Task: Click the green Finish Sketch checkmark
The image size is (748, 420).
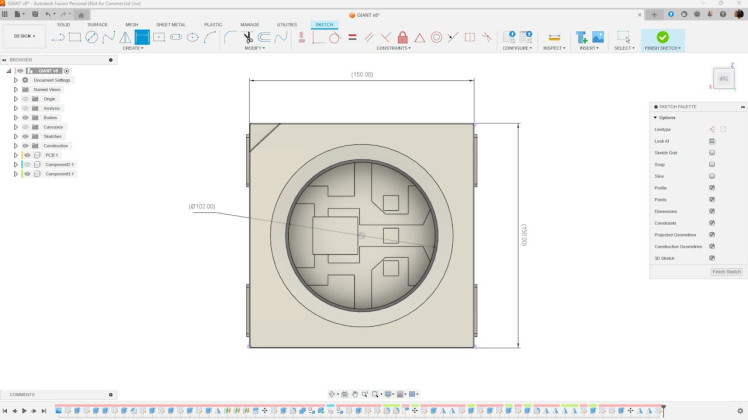Action: click(662, 36)
